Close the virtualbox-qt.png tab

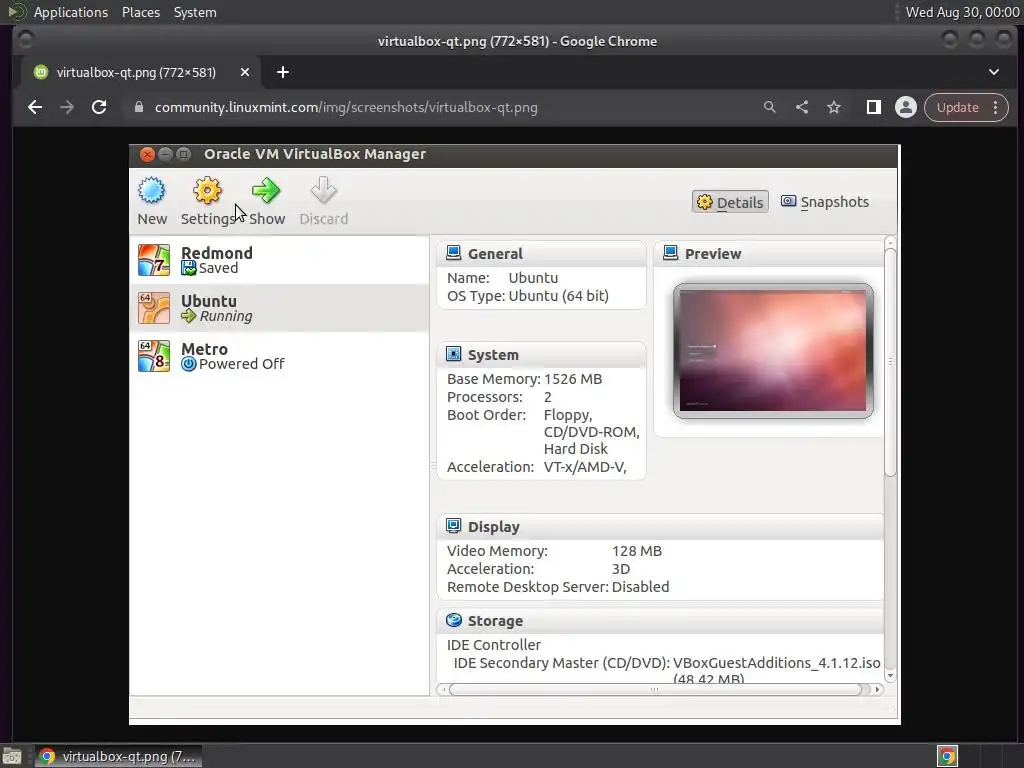pyautogui.click(x=245, y=72)
